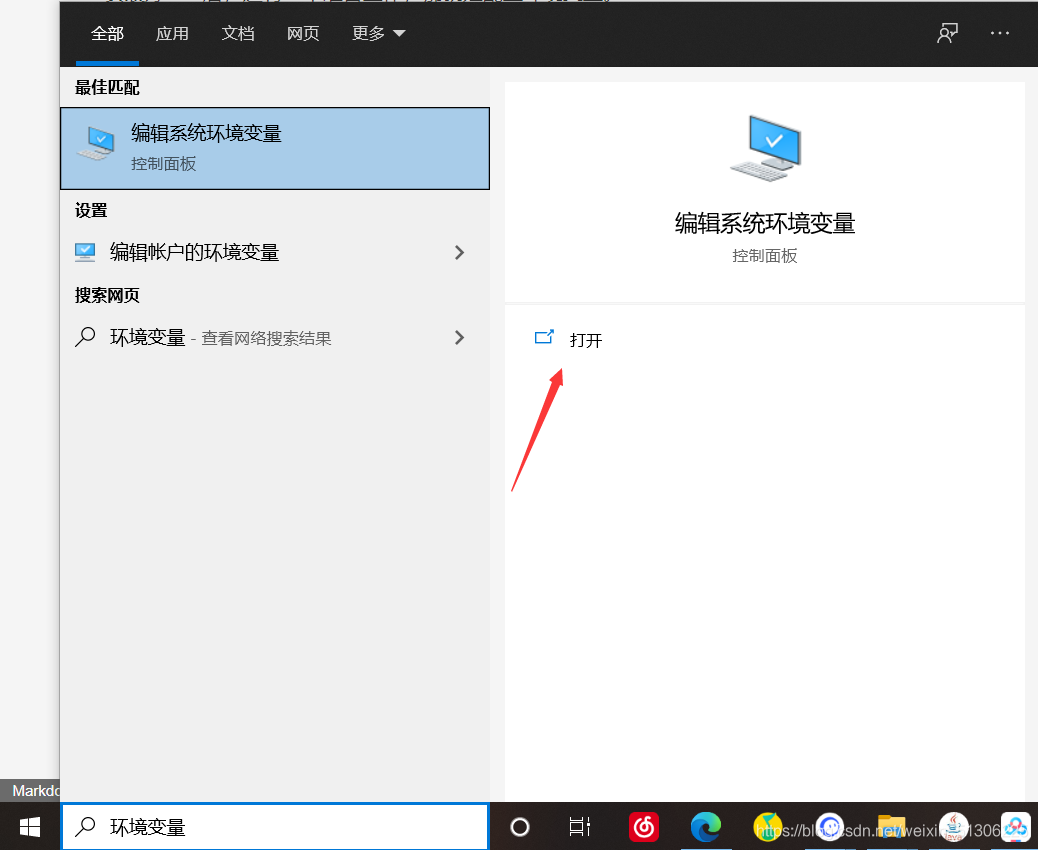The width and height of the screenshot is (1038, 850).
Task: Switch to the 应用 tab
Action: click(172, 33)
